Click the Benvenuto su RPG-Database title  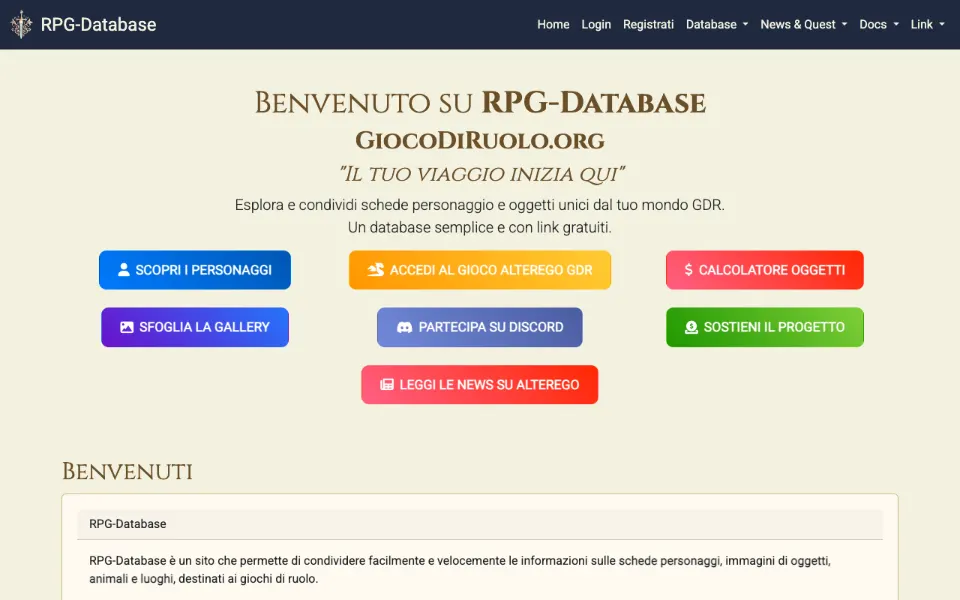coord(480,102)
